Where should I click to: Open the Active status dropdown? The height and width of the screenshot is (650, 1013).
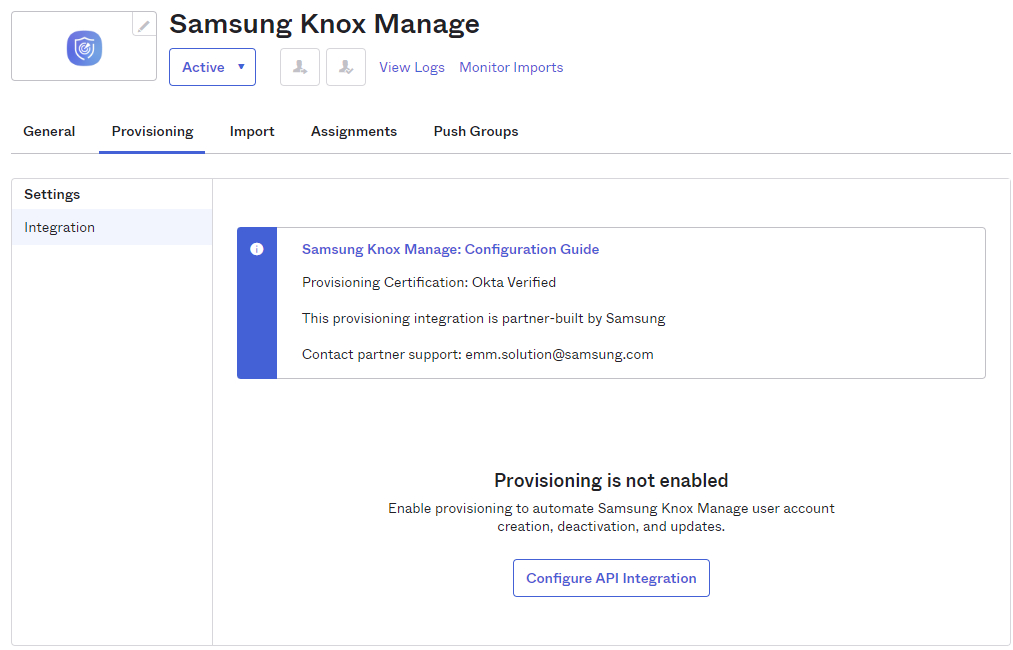213,67
